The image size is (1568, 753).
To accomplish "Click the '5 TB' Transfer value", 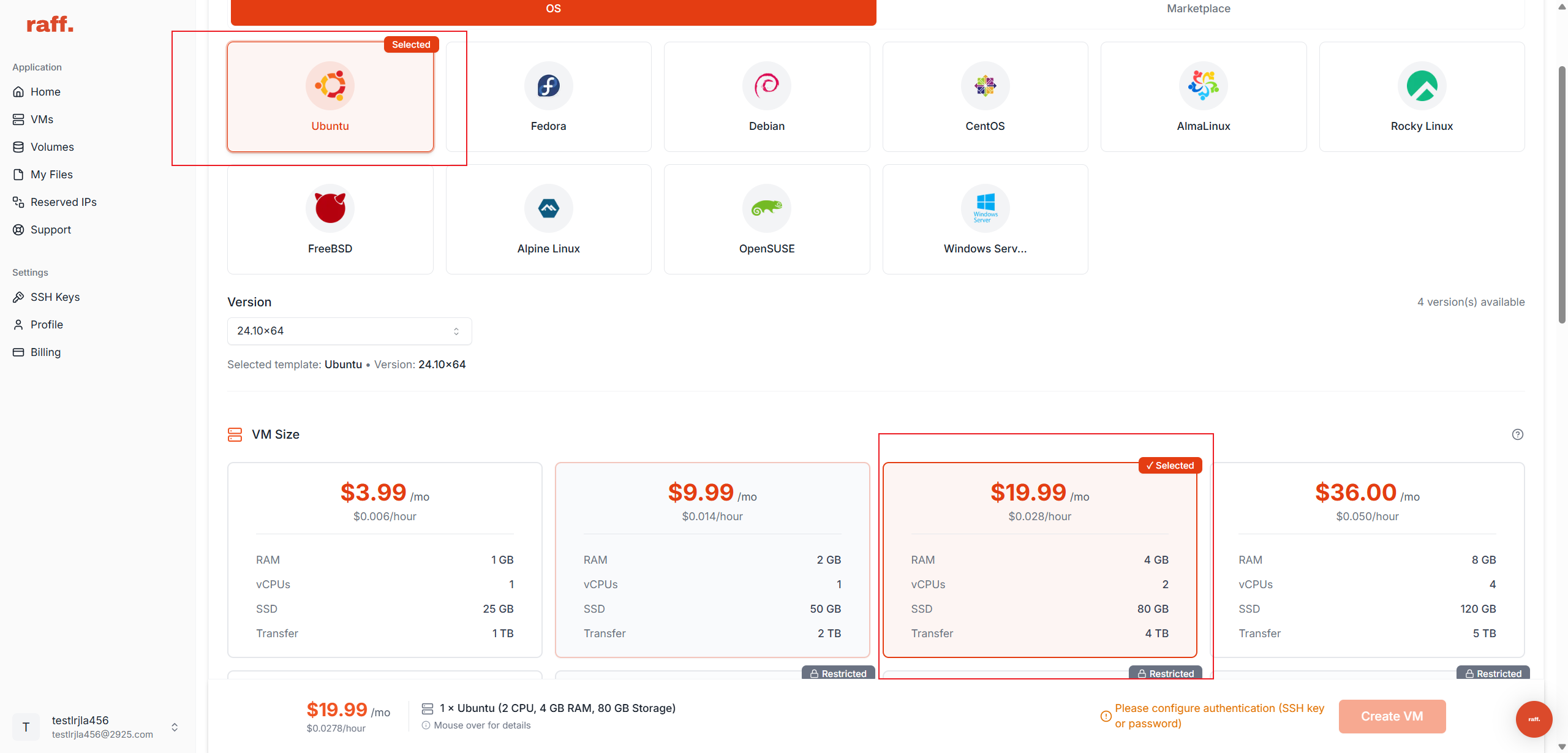I will (x=1485, y=634).
